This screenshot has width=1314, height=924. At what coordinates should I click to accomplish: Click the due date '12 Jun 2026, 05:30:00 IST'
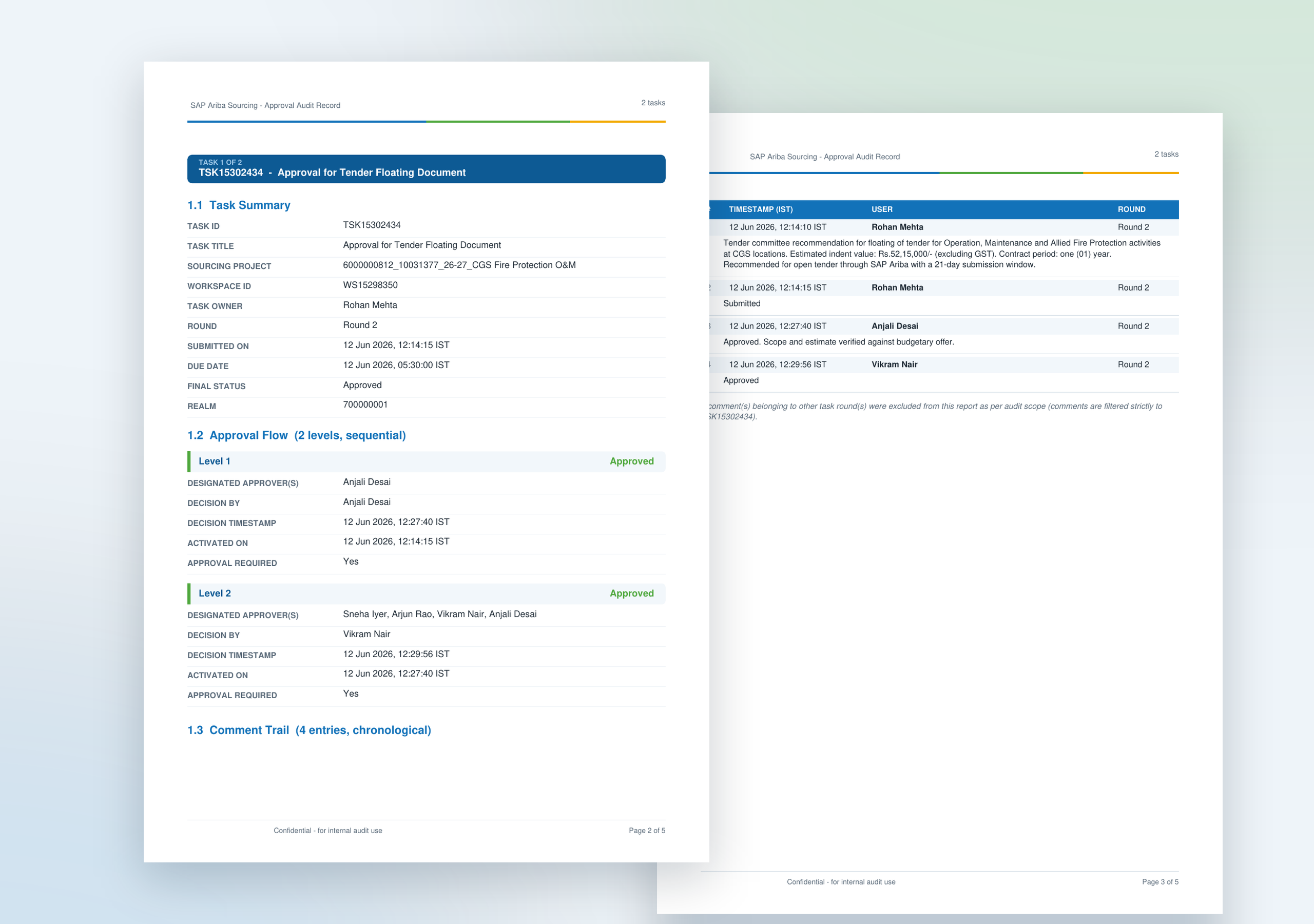(x=396, y=365)
